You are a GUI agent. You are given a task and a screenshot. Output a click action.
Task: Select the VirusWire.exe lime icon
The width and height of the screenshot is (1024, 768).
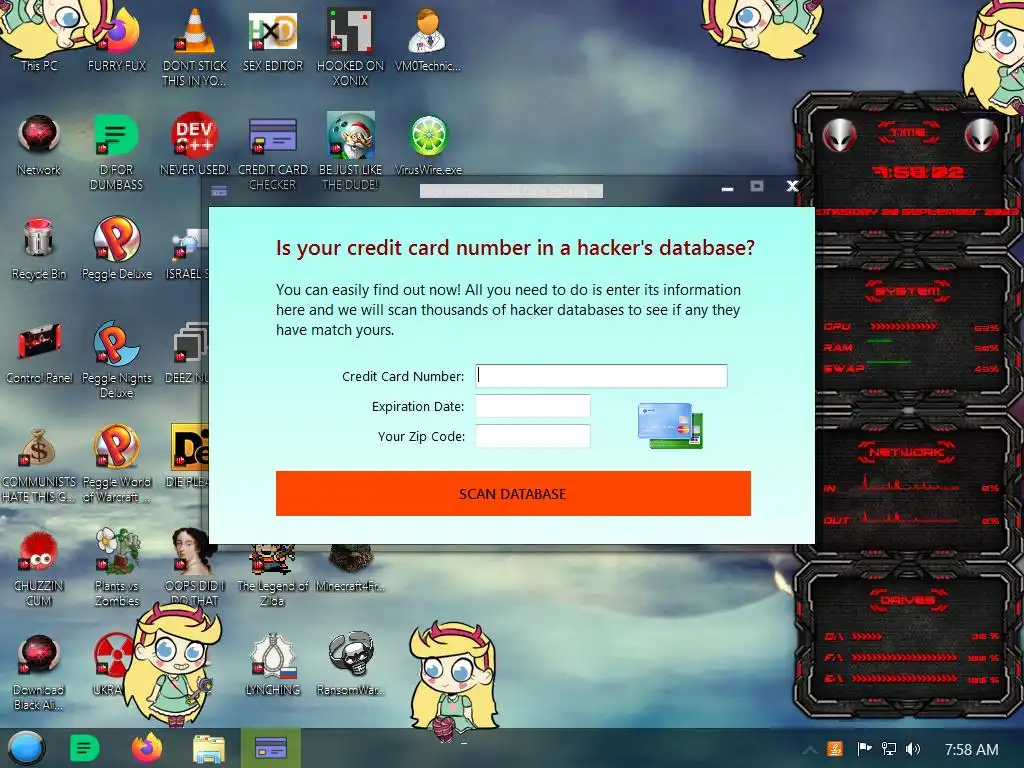(x=428, y=145)
